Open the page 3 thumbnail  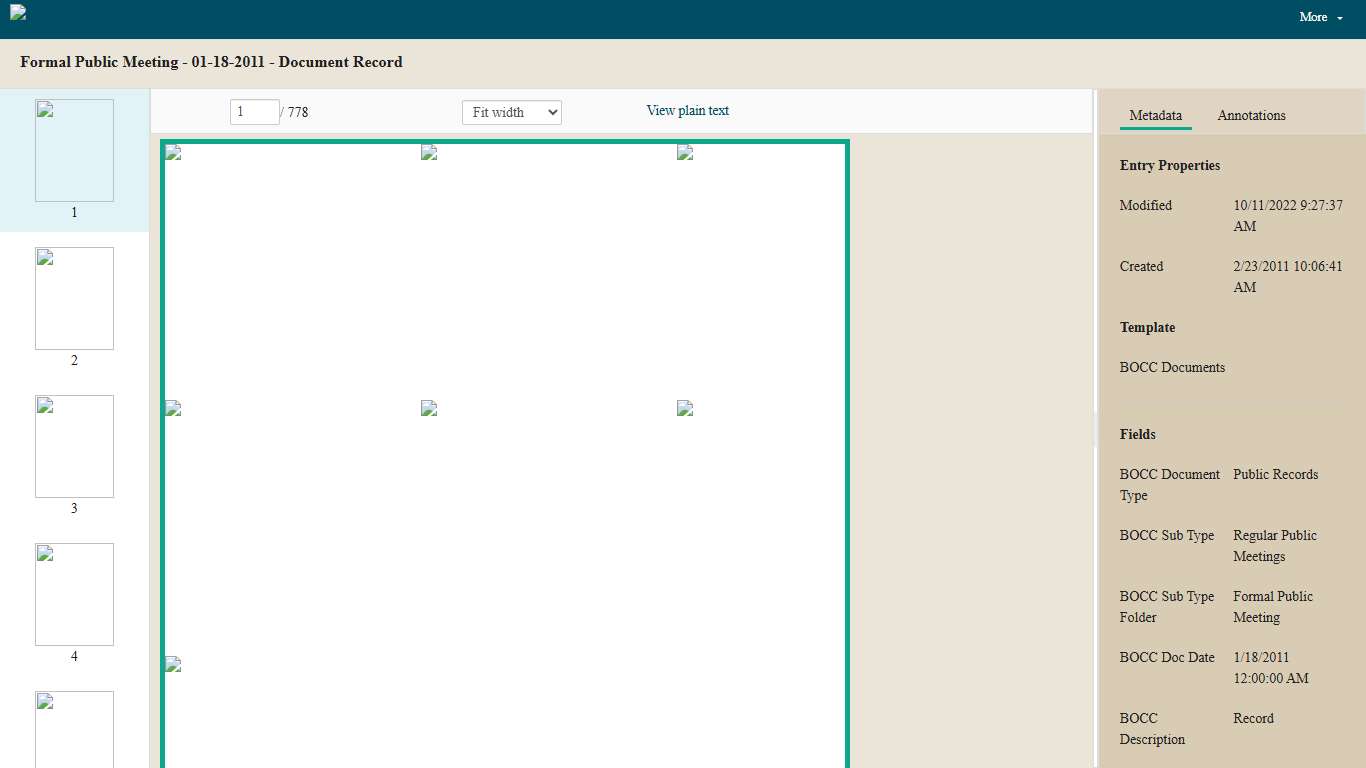point(74,447)
